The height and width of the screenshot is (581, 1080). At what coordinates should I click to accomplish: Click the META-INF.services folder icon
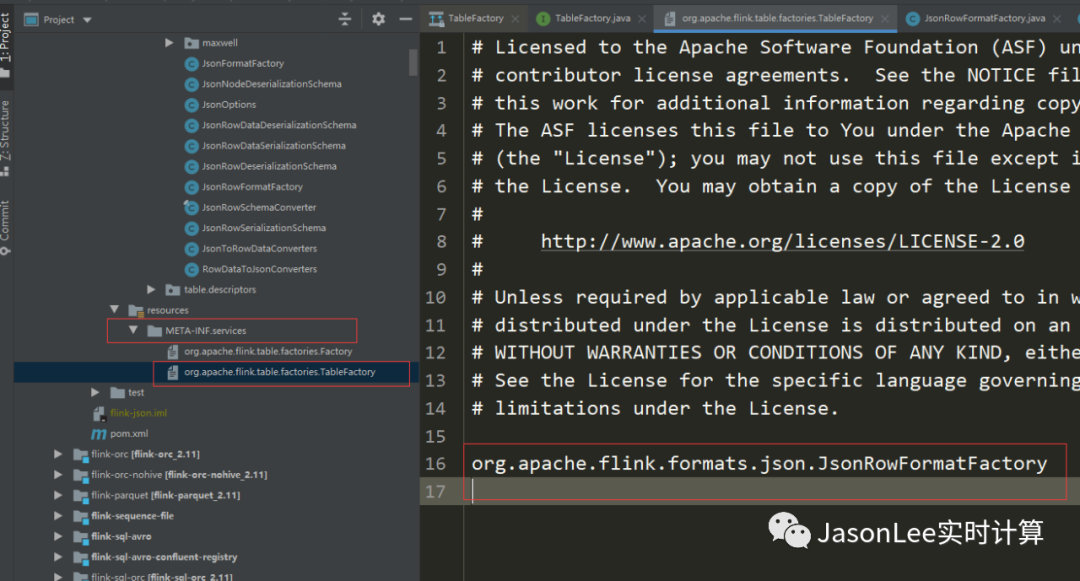[x=154, y=331]
